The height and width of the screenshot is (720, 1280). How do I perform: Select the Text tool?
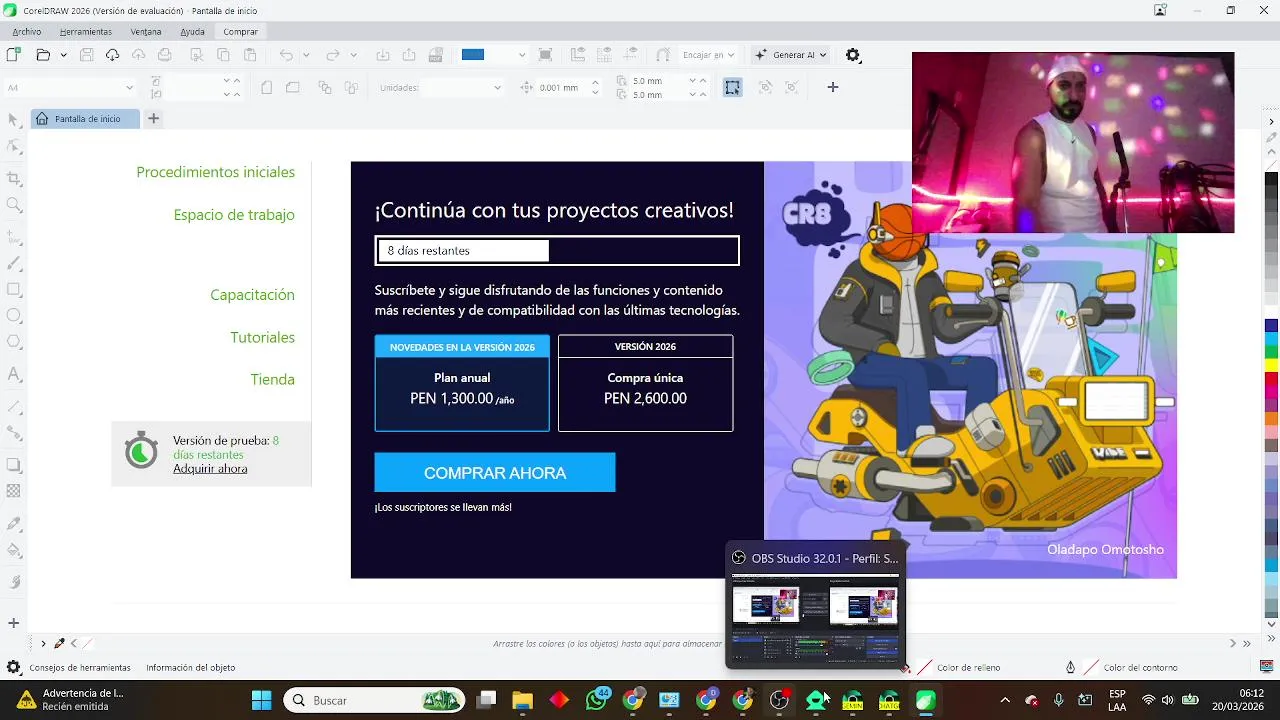14,375
